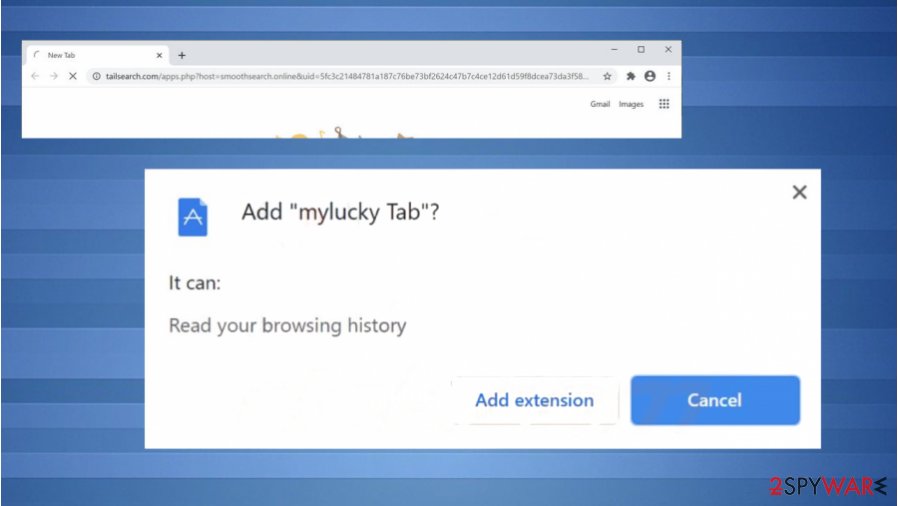The image size is (898, 506).
Task: Click the mylucky Tab extension icon
Action: point(192,217)
